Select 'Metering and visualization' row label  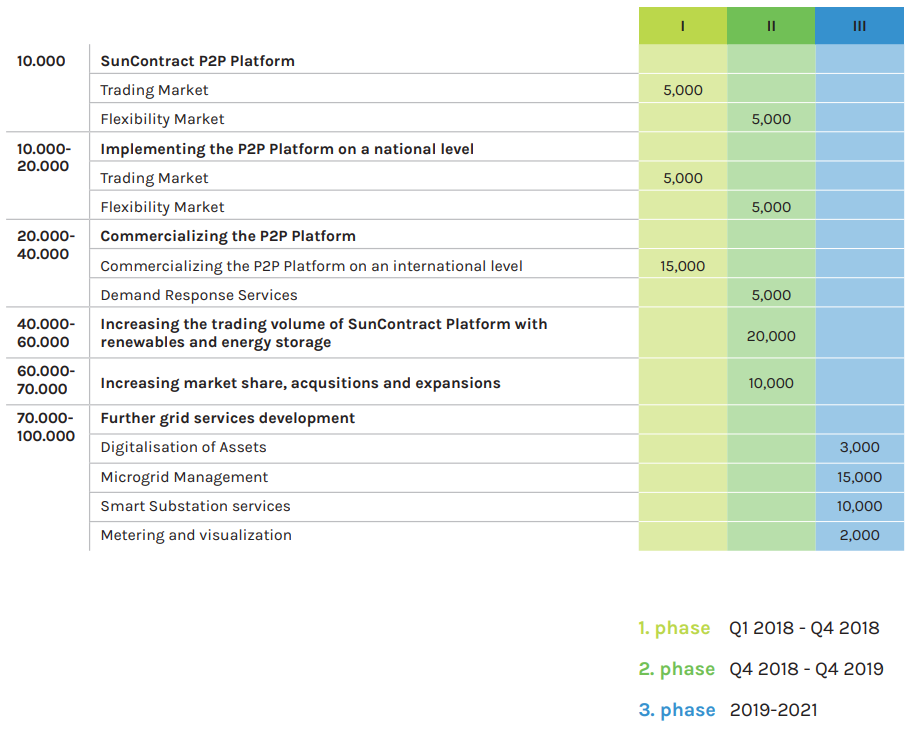coord(196,535)
